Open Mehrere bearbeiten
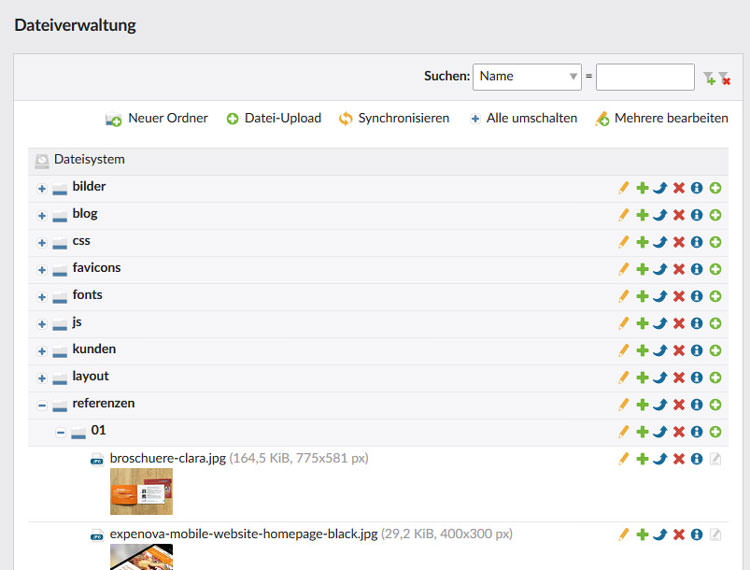Image resolution: width=750 pixels, height=570 pixels. pyautogui.click(x=662, y=118)
